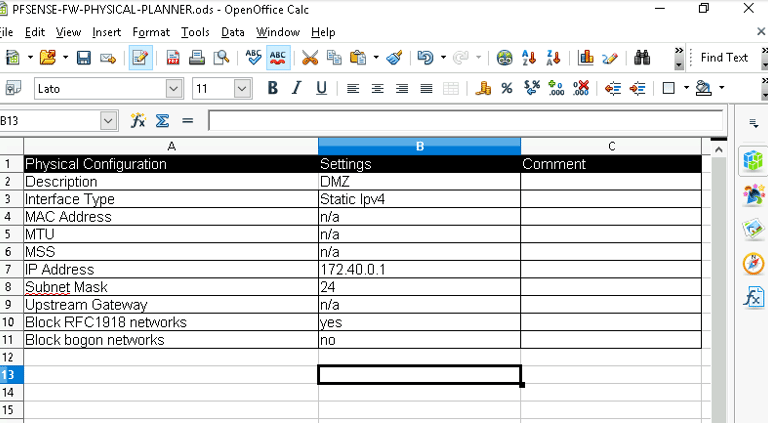Toggle Show Draw Functions
The width and height of the screenshot is (768, 423).
tap(610, 58)
